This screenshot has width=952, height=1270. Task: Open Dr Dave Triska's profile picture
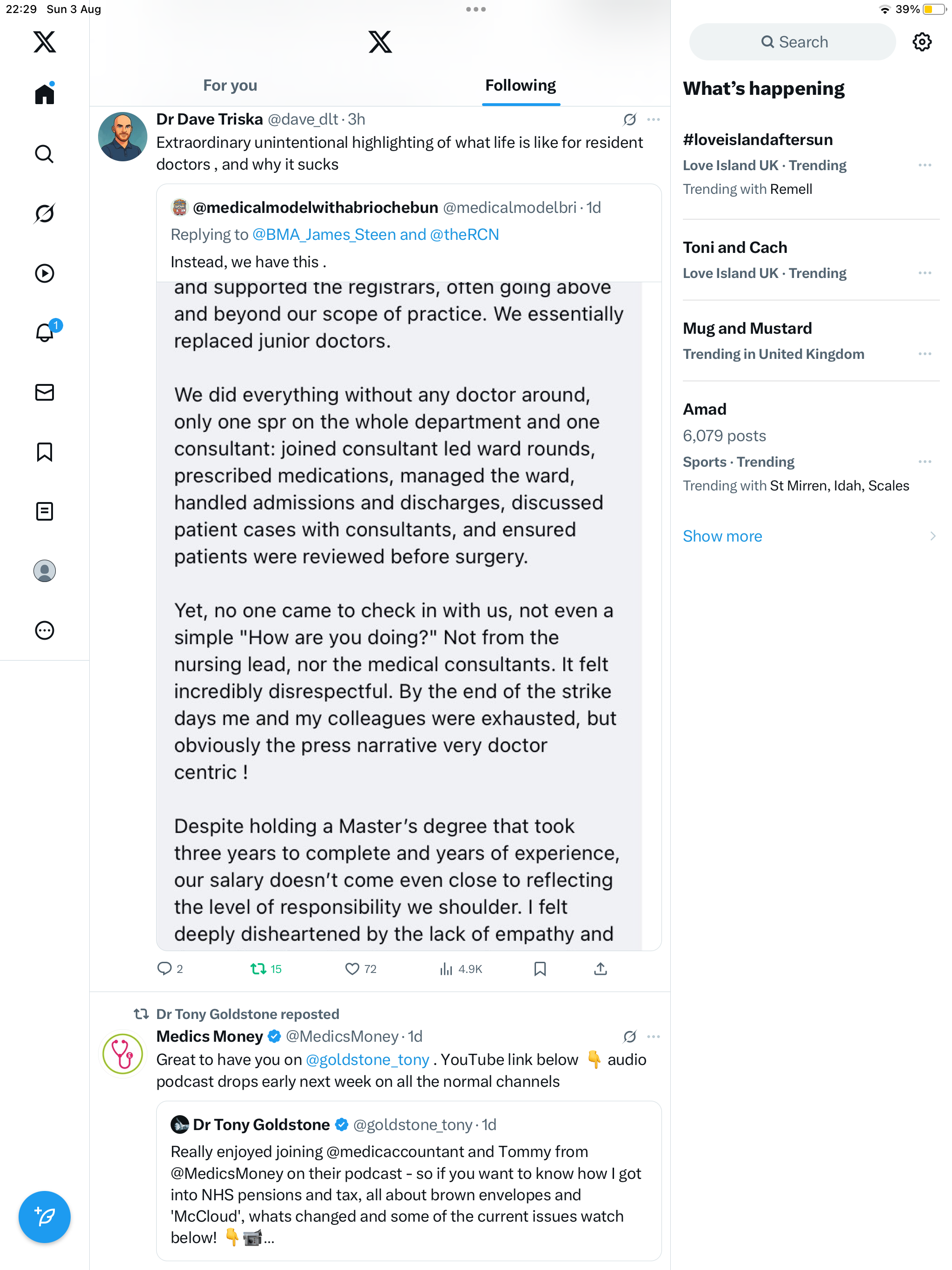(122, 137)
